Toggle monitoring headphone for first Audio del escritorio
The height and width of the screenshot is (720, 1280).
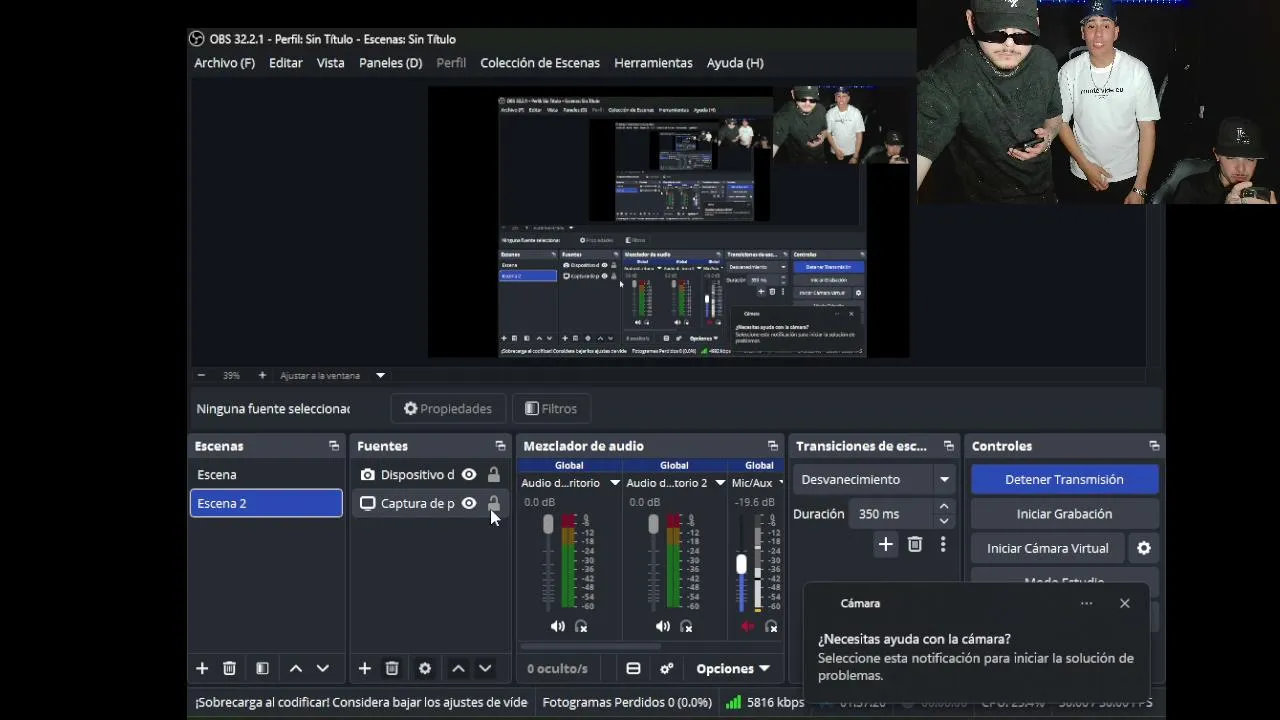tap(581, 626)
